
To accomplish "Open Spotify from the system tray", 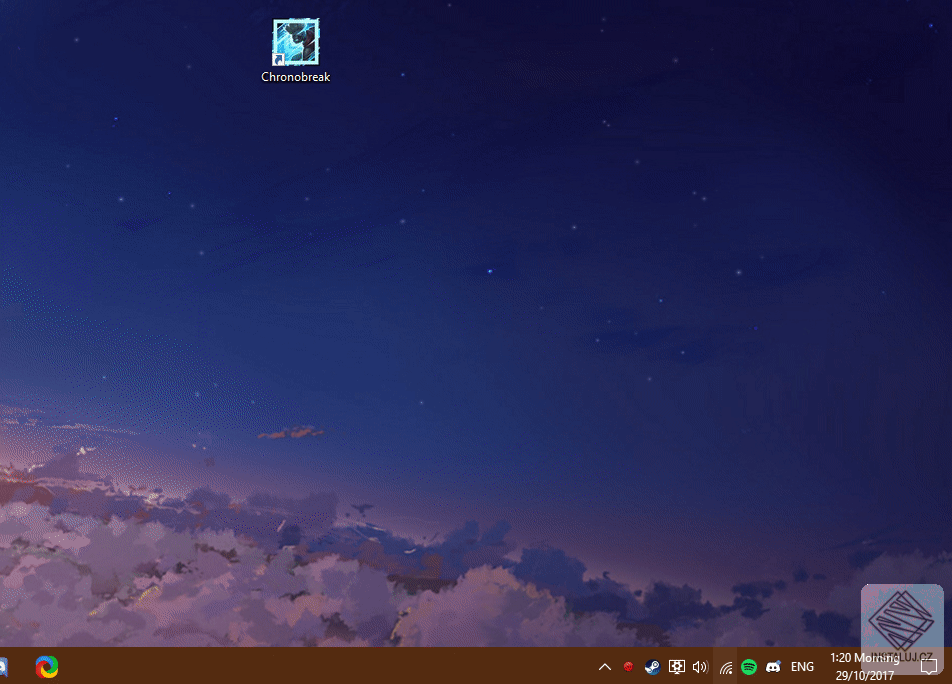I will pyautogui.click(x=749, y=667).
